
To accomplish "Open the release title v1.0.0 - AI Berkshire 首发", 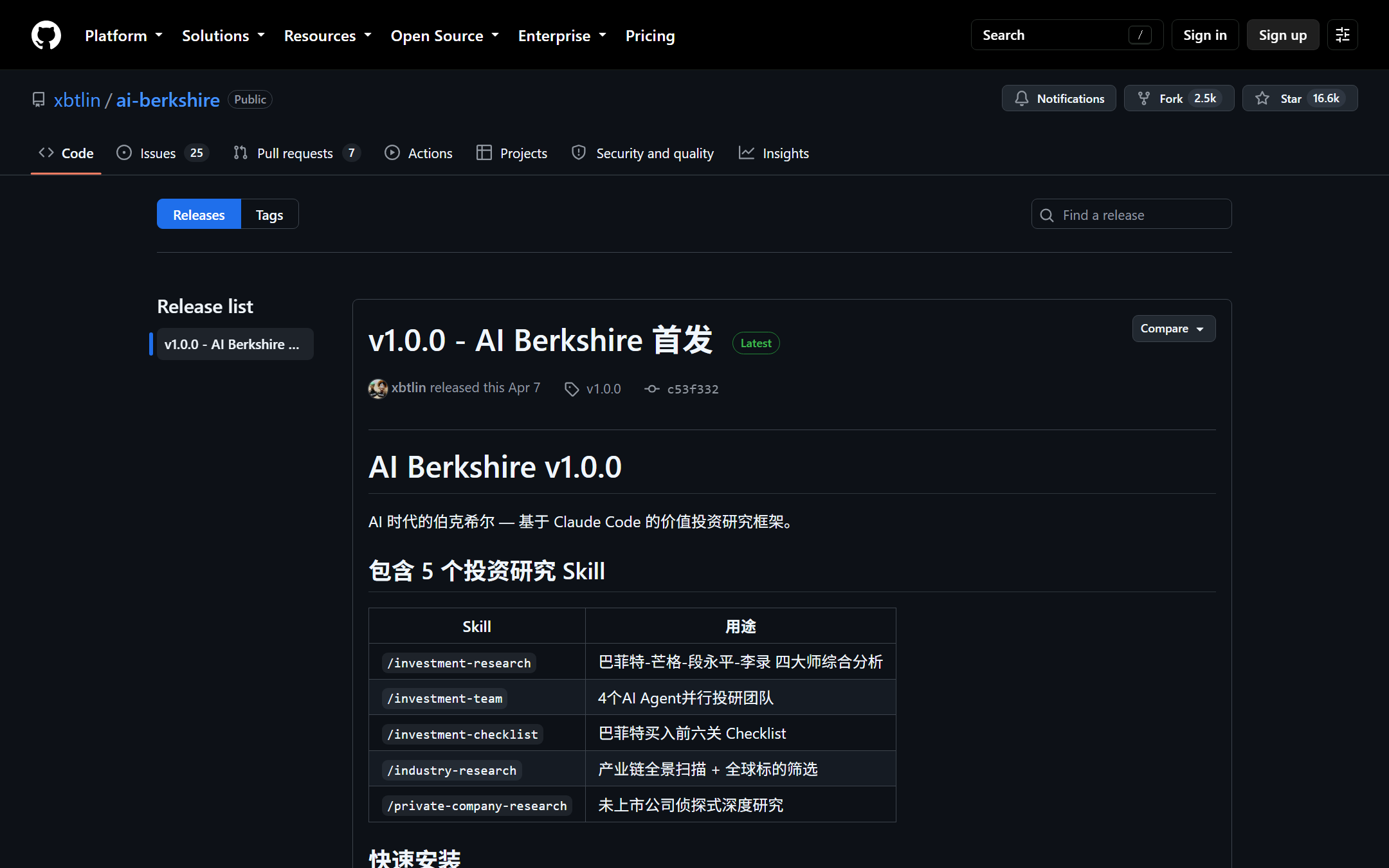I will point(540,339).
